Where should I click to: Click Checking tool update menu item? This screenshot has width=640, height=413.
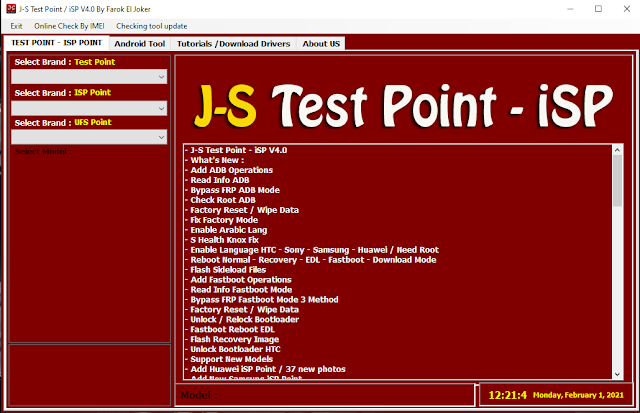[x=151, y=26]
